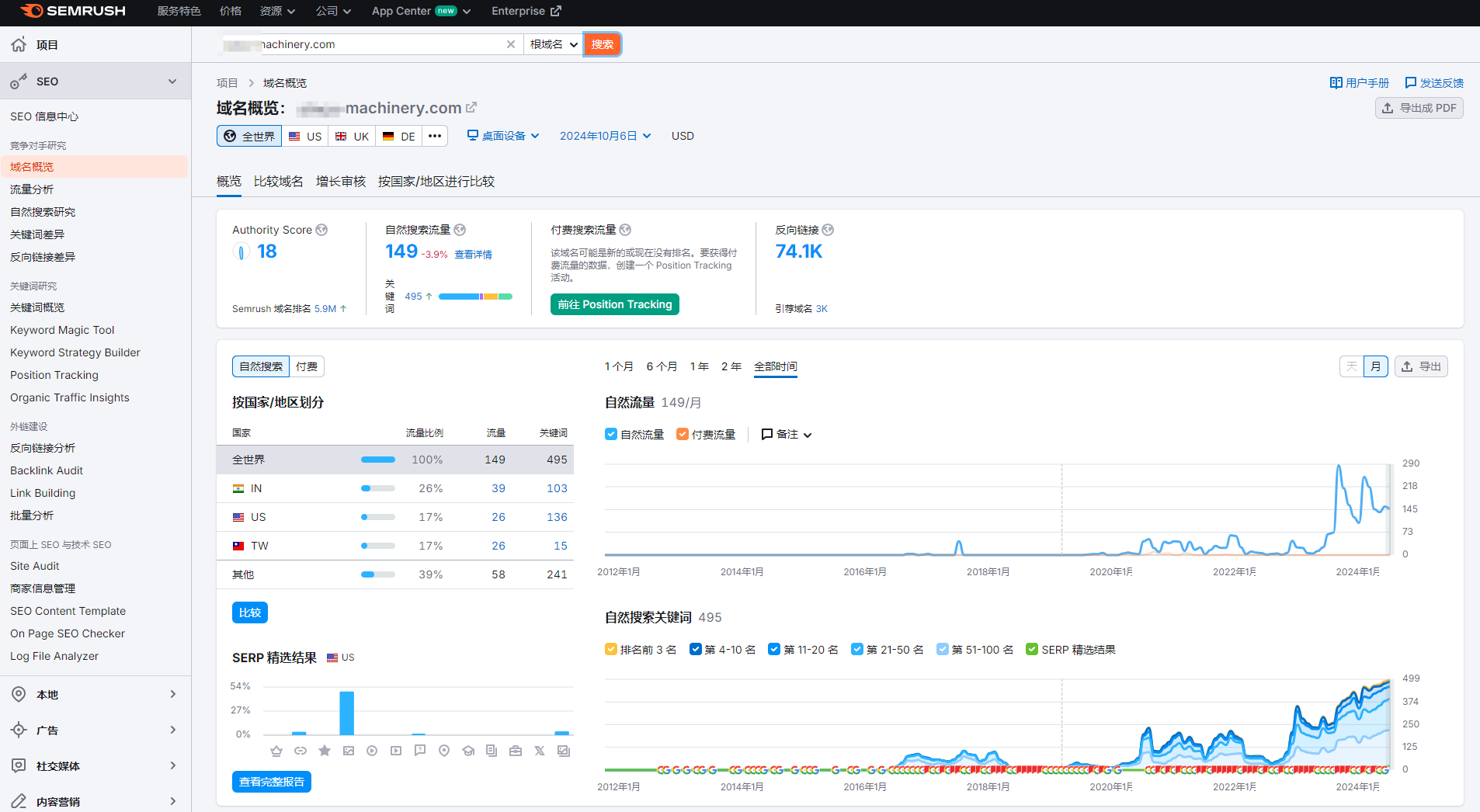Image resolution: width=1480 pixels, height=812 pixels.
Task: Open the 根域名 dropdown
Action: pyautogui.click(x=554, y=44)
